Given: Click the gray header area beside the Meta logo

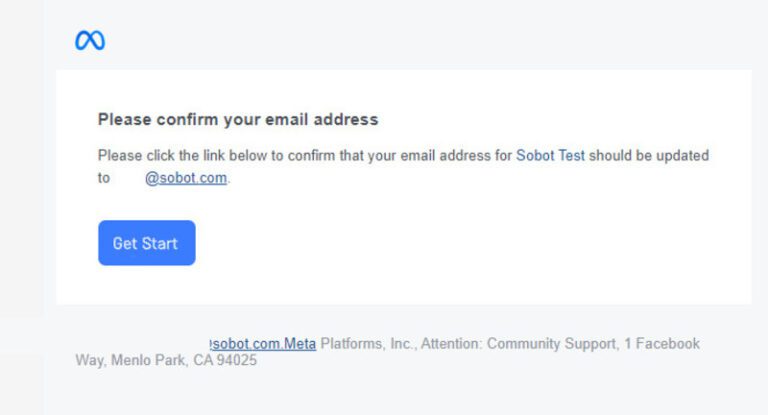Looking at the screenshot, I should click(x=400, y=40).
